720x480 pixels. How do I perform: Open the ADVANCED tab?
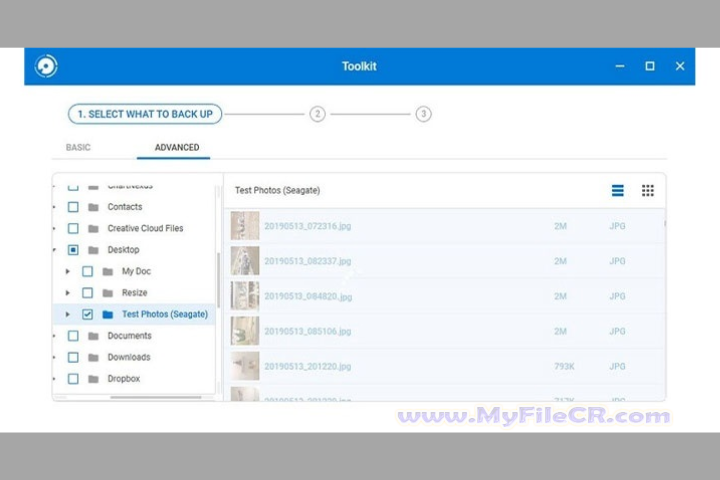coord(177,147)
